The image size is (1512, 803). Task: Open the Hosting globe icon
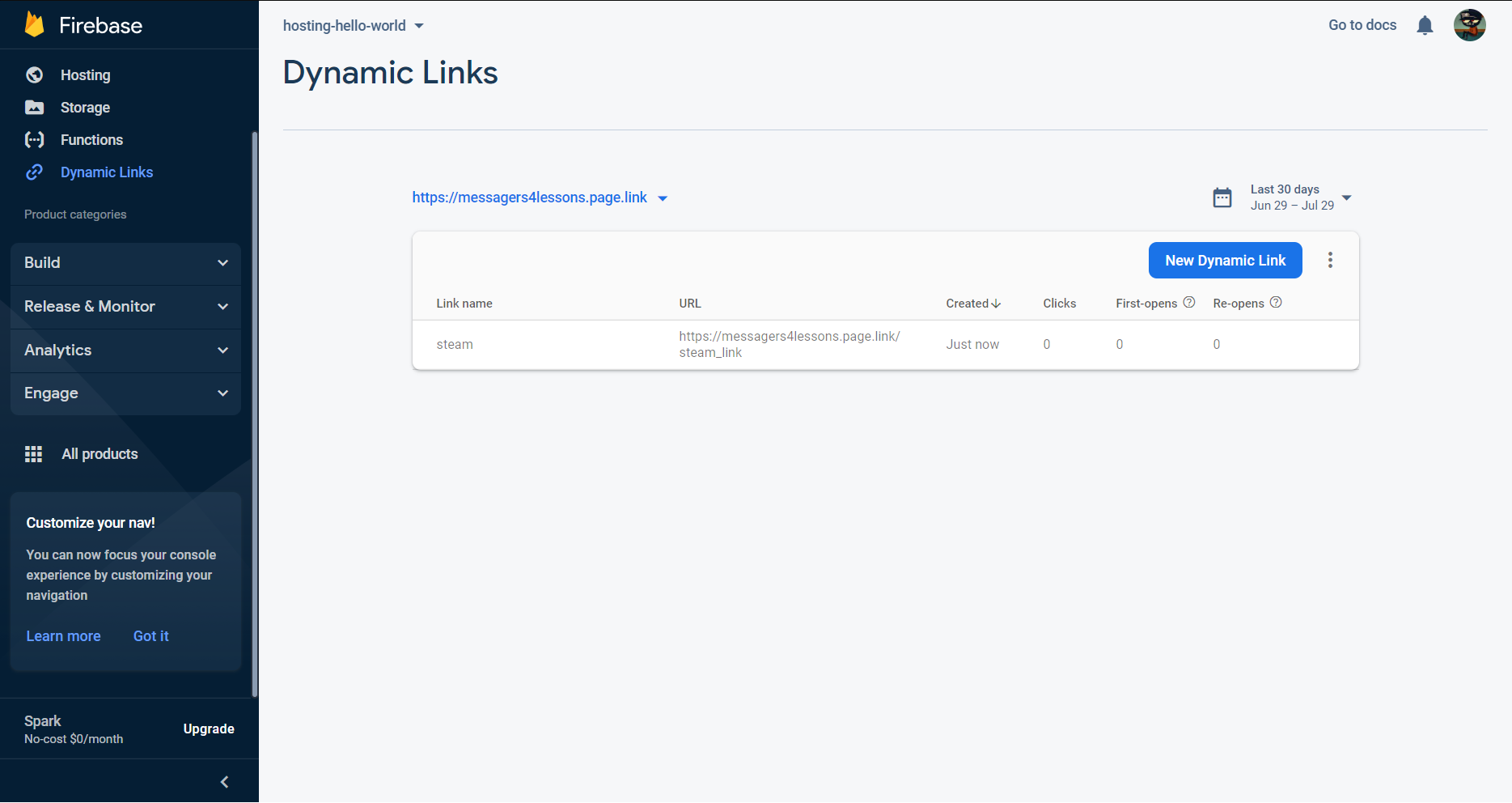(x=35, y=75)
